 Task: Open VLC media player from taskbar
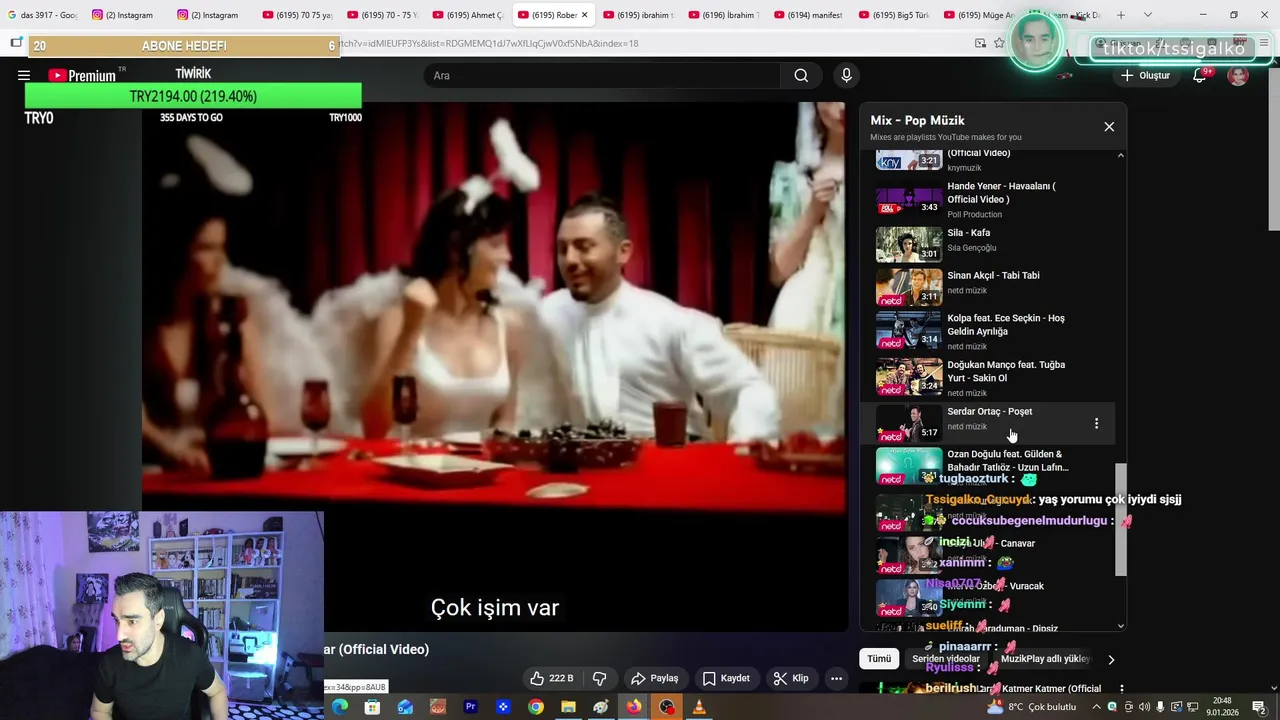point(699,707)
